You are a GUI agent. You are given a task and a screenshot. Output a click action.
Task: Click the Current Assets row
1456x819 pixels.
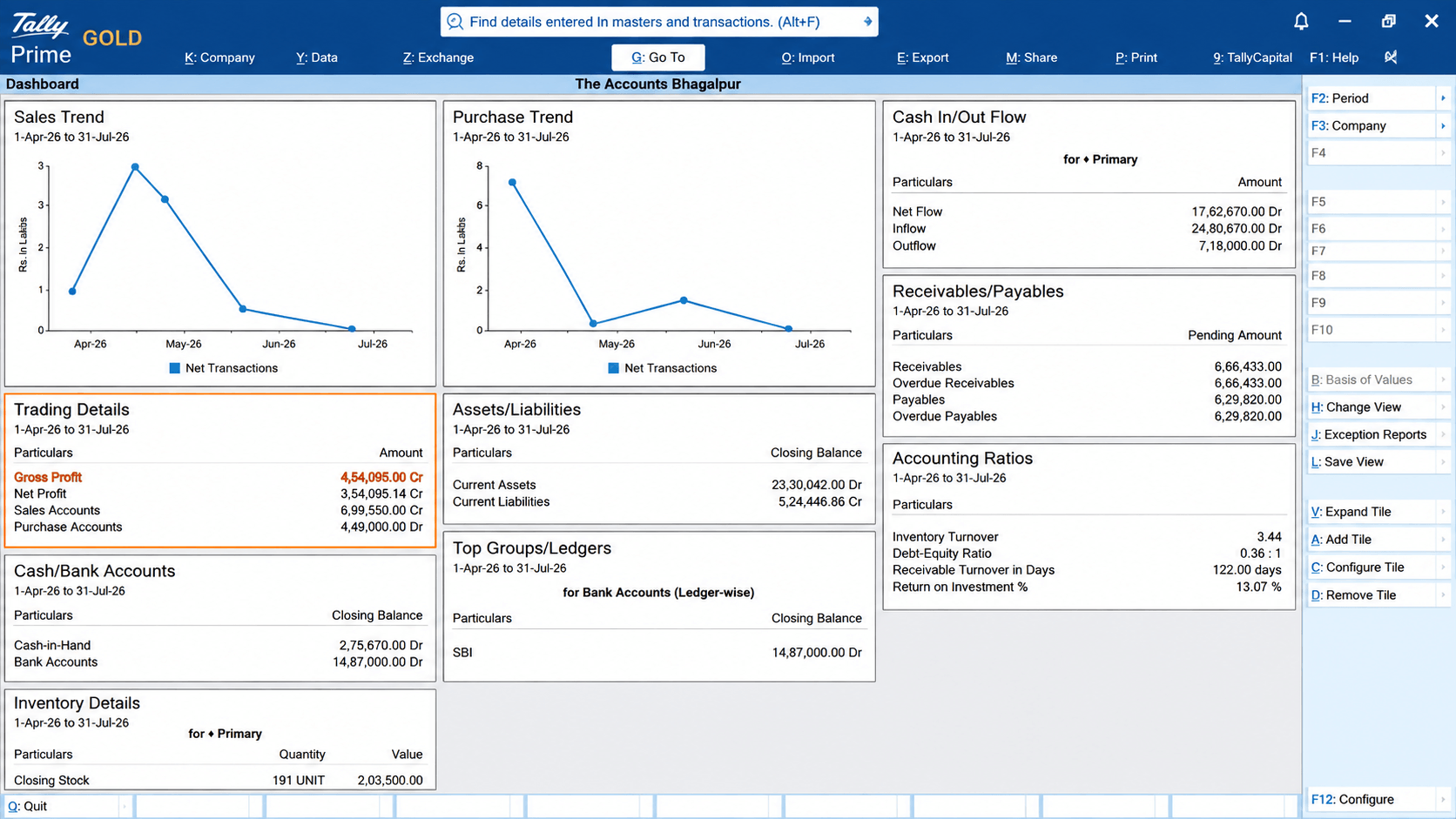[657, 485]
